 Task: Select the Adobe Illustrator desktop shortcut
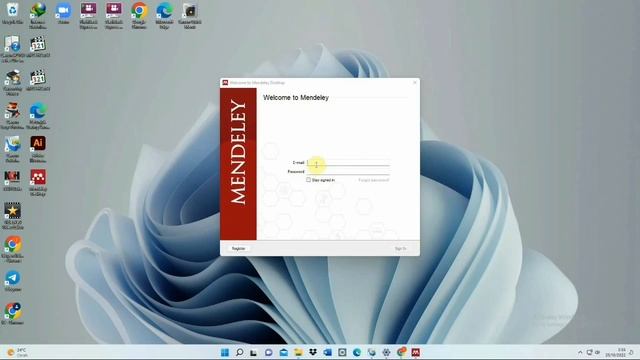click(x=38, y=149)
